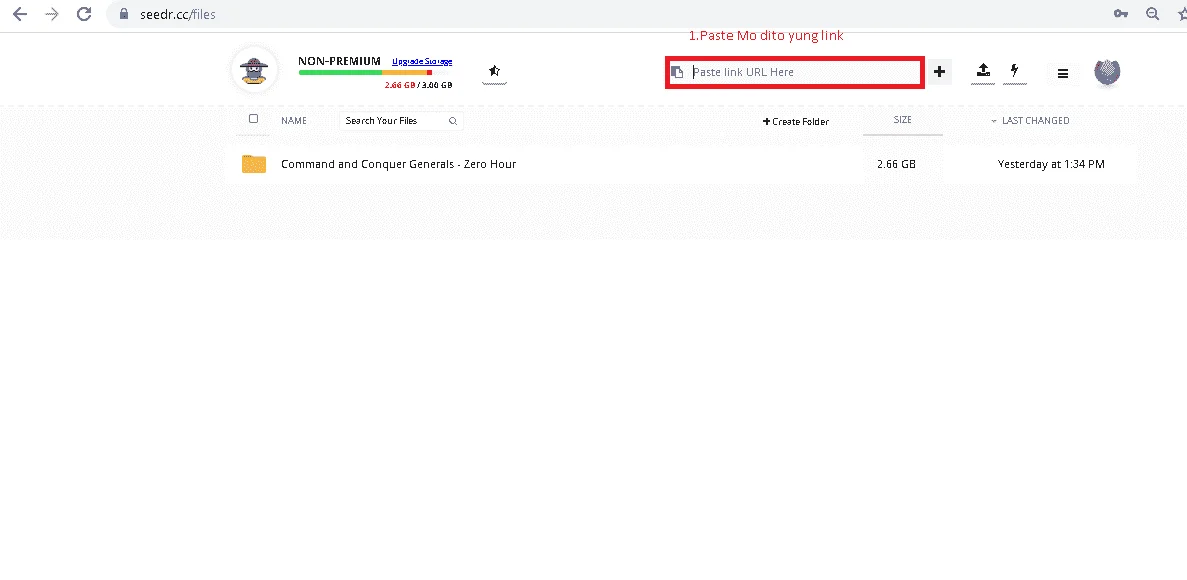Click the search magnifier icon

tap(453, 121)
